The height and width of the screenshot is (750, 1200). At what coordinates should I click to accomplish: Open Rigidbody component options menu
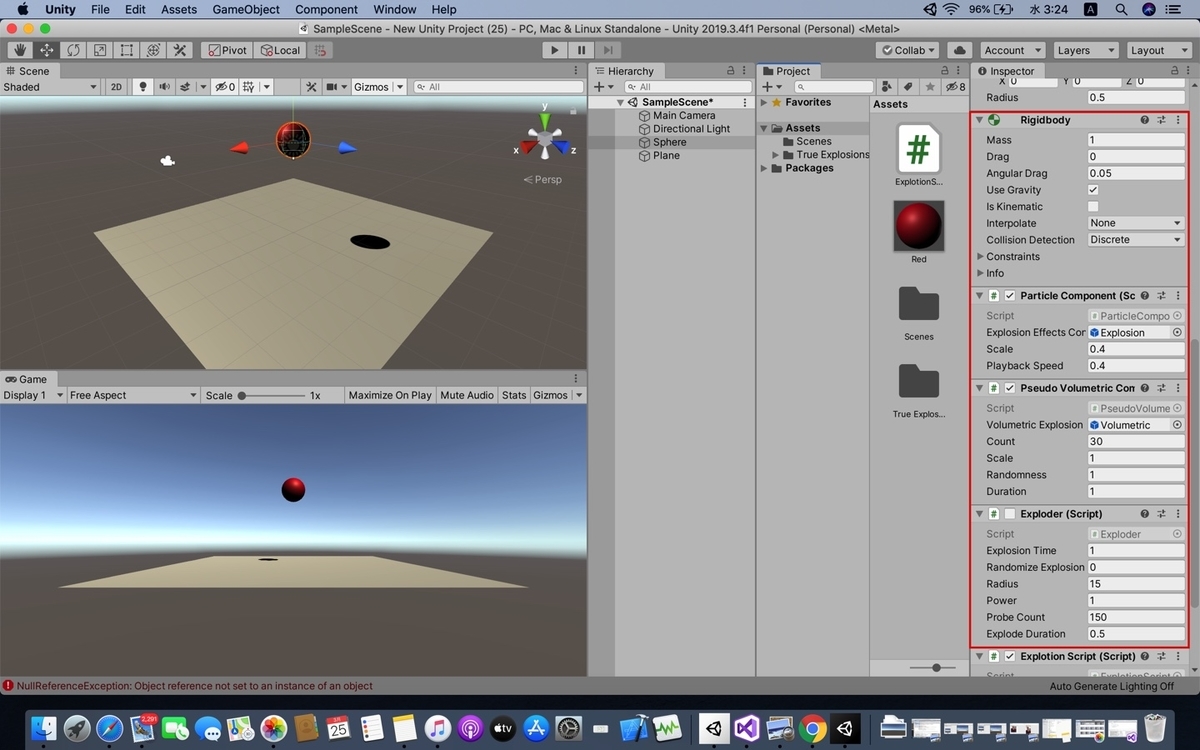click(x=1178, y=120)
